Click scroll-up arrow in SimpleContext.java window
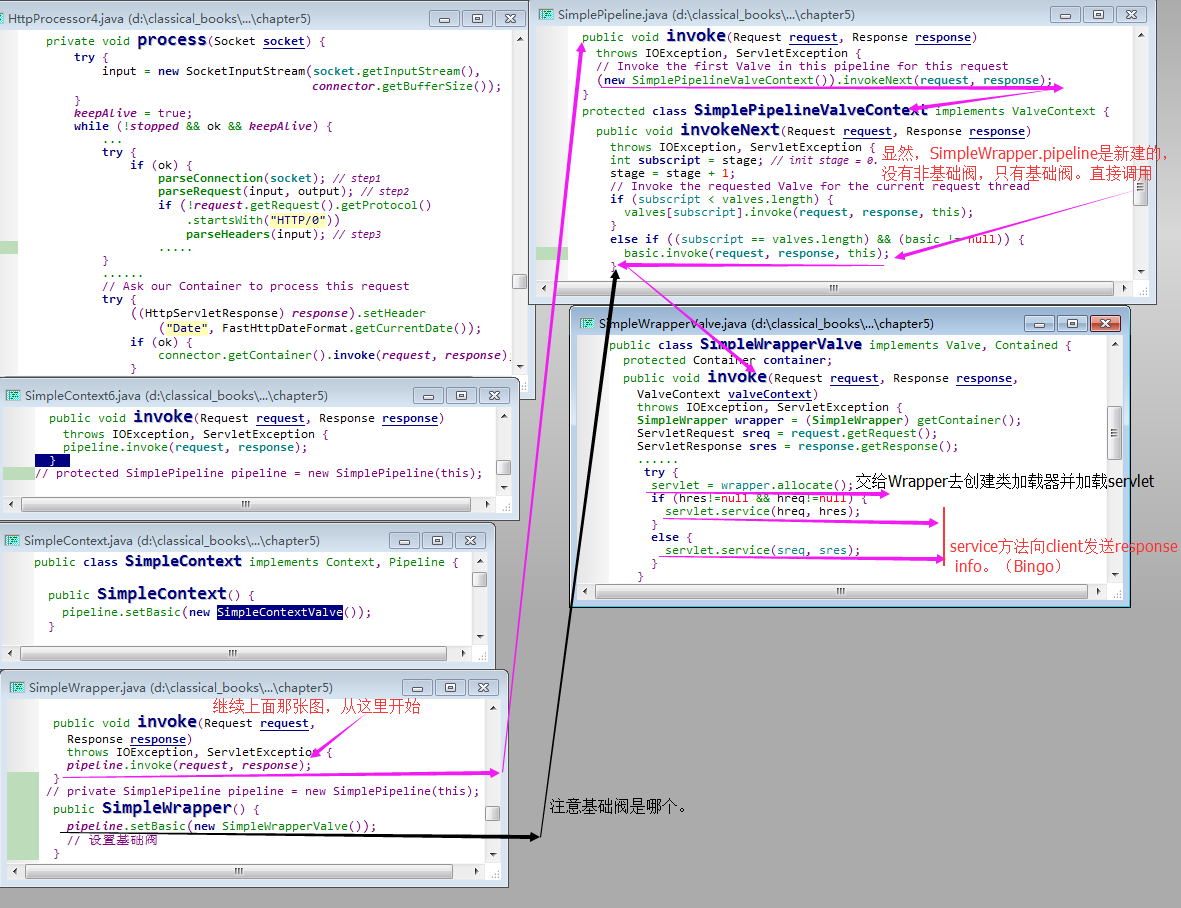Screen dimensions: 1181x908 point(480,561)
